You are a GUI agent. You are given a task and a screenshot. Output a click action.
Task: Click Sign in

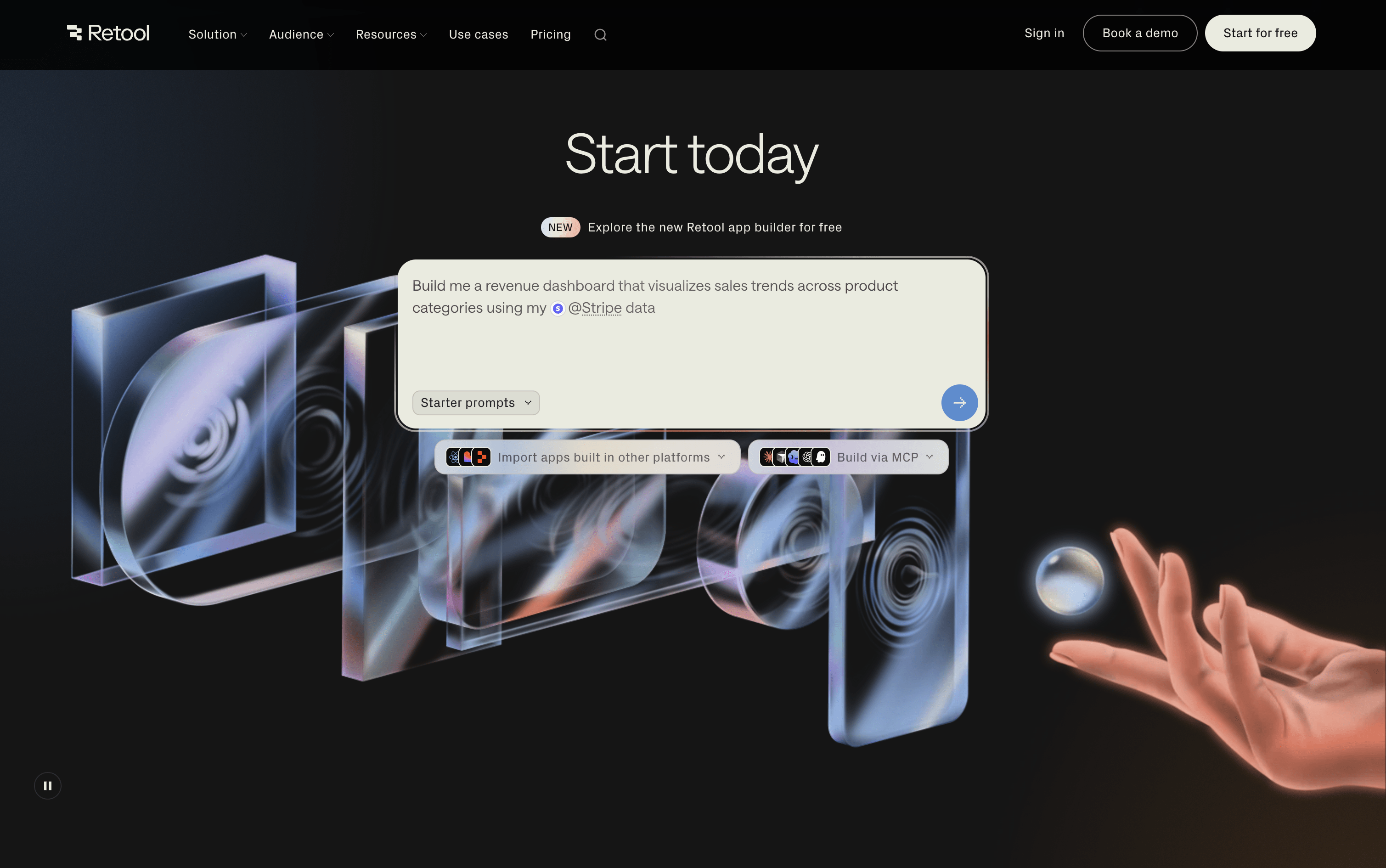click(x=1044, y=33)
